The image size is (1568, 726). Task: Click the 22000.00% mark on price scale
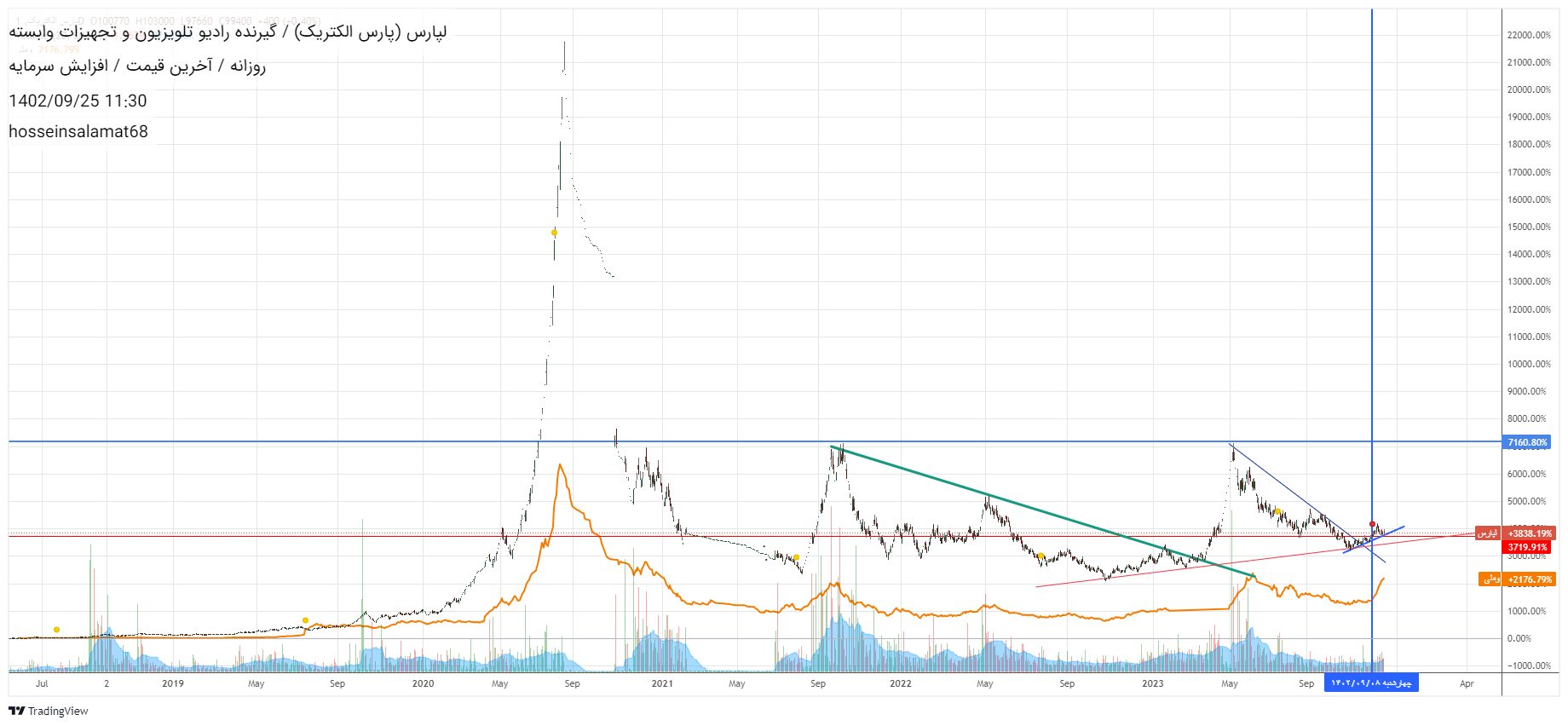coord(1529,35)
